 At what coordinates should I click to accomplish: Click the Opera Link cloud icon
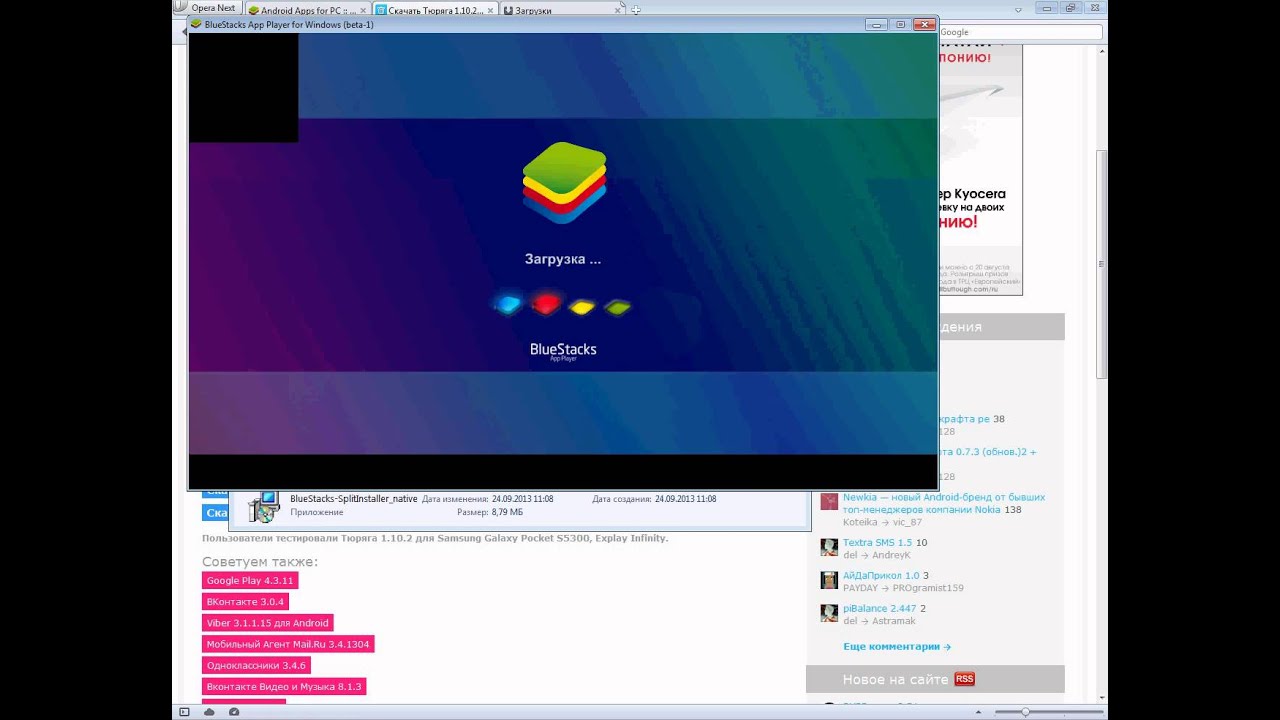point(209,712)
